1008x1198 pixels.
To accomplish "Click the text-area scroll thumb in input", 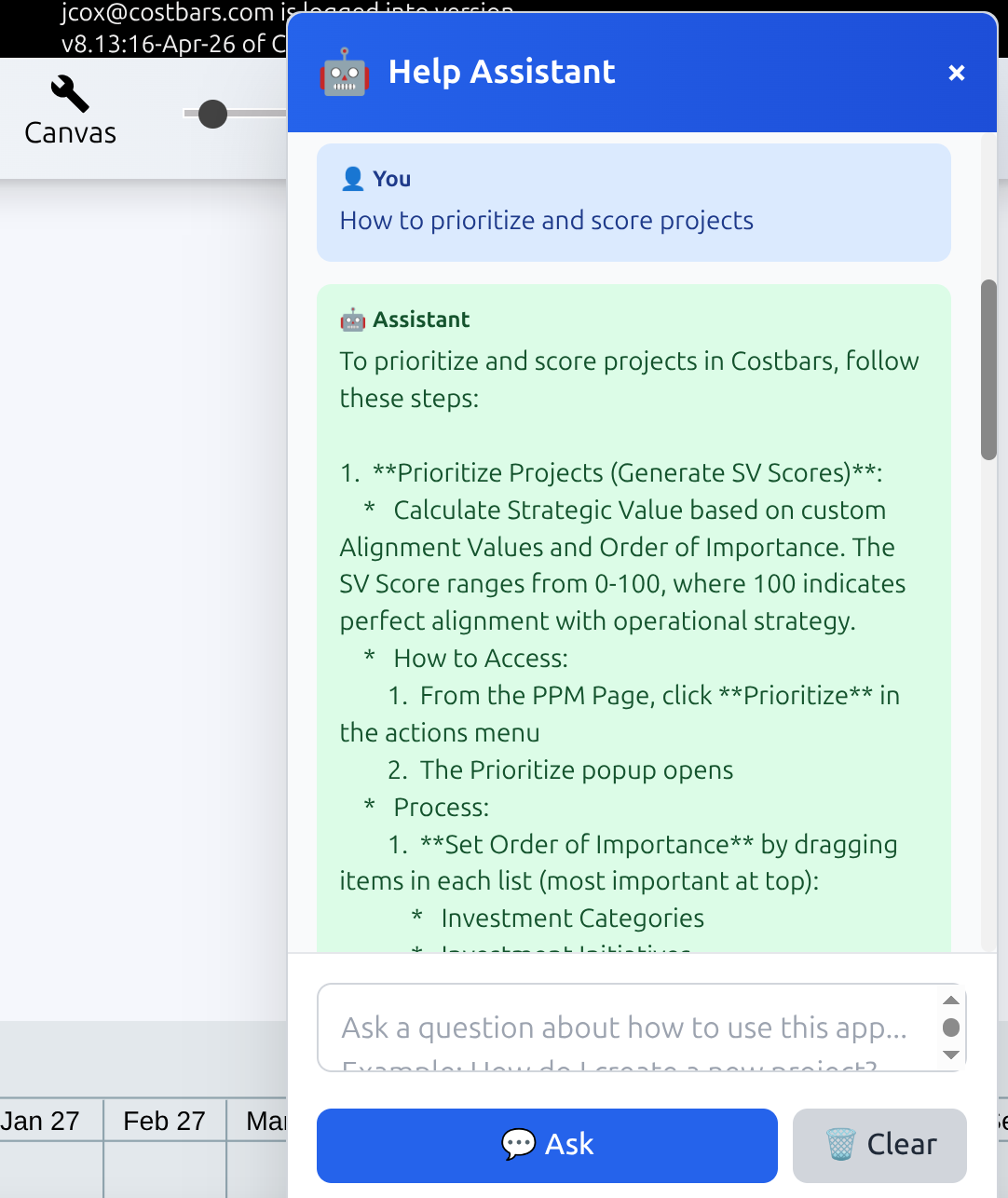I will click(951, 1028).
